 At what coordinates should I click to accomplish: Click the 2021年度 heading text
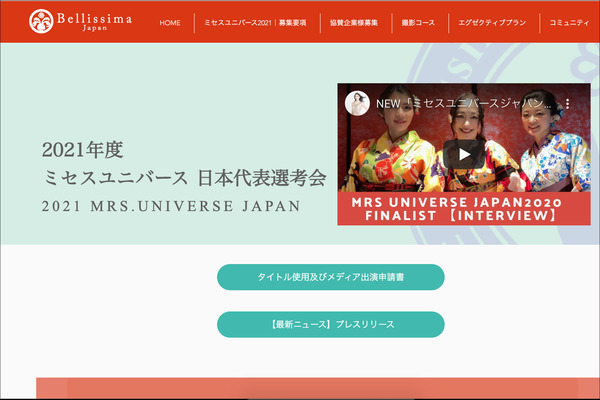(x=82, y=150)
